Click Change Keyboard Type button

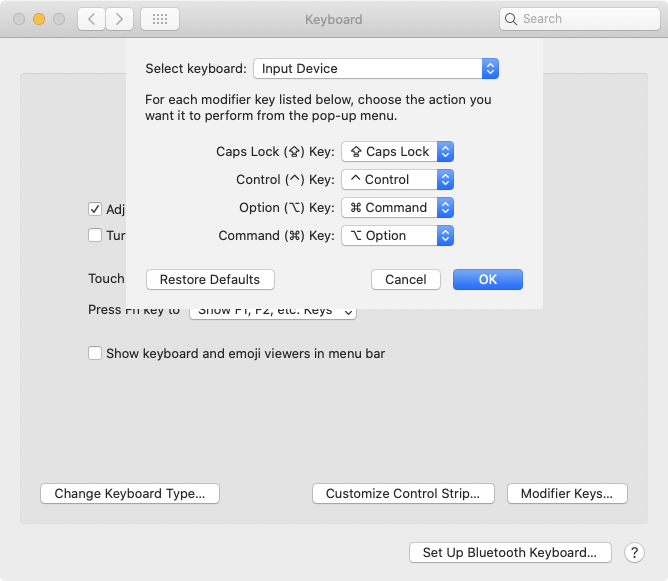click(x=130, y=493)
